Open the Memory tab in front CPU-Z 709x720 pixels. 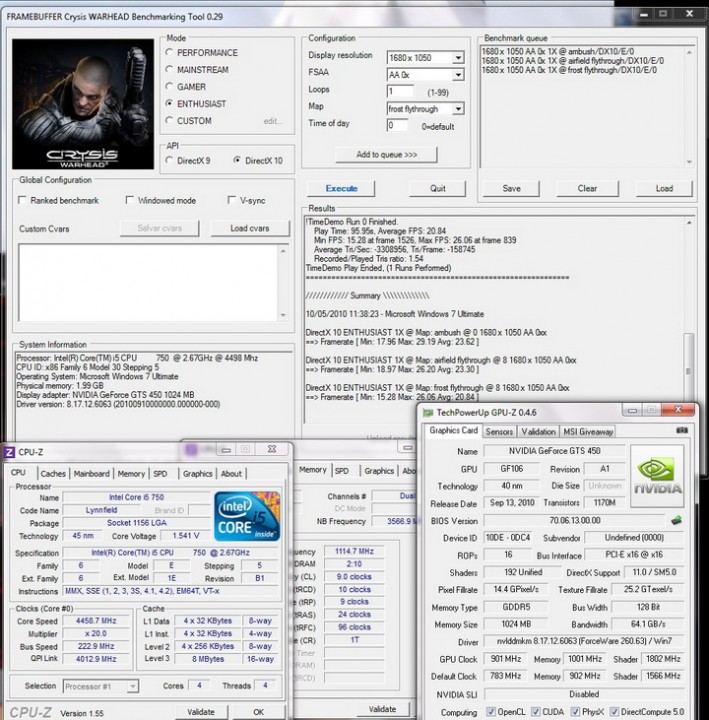tap(131, 473)
